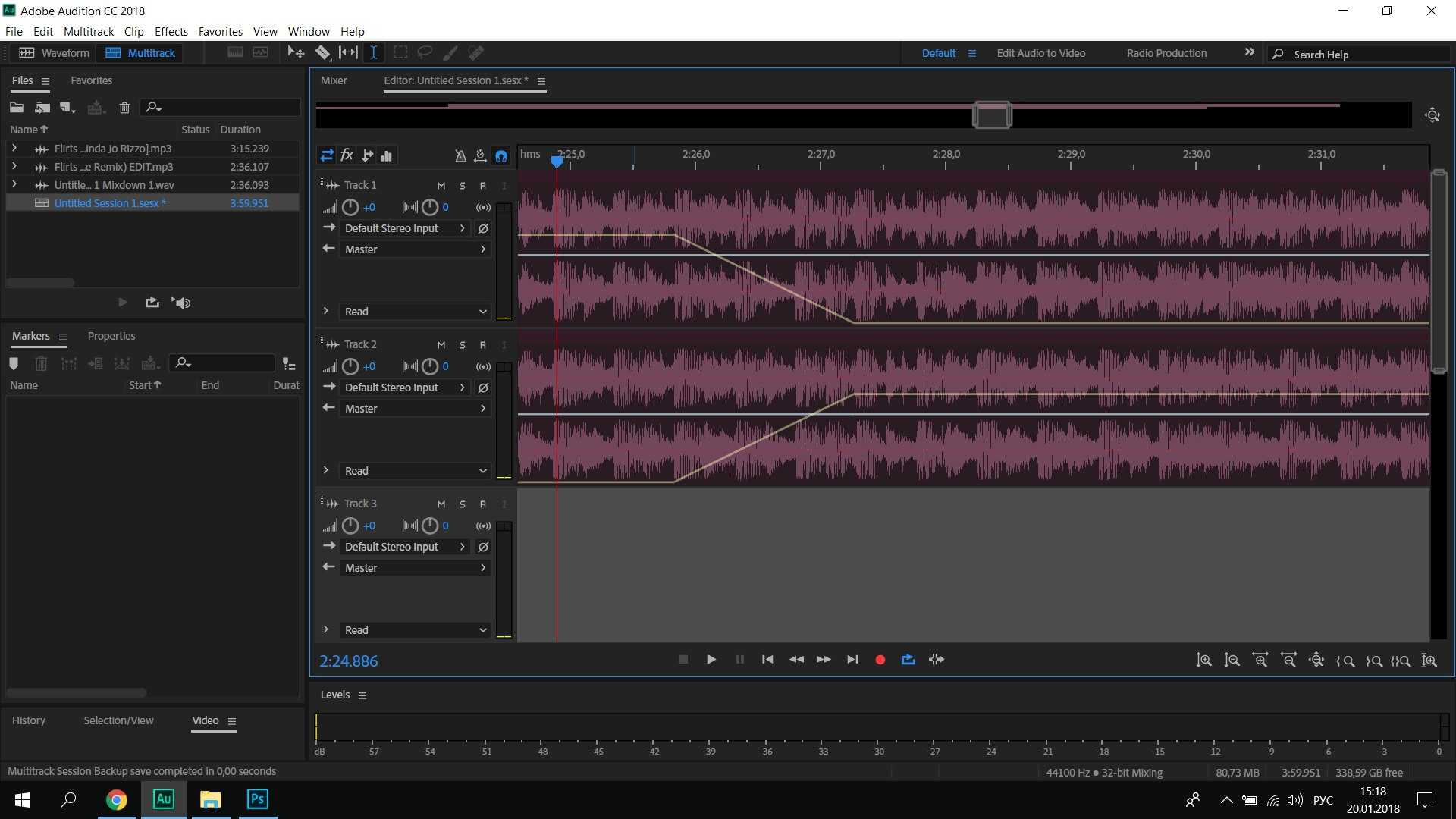Open the Favorites menu
Screen dimensions: 1456x819
(221, 31)
